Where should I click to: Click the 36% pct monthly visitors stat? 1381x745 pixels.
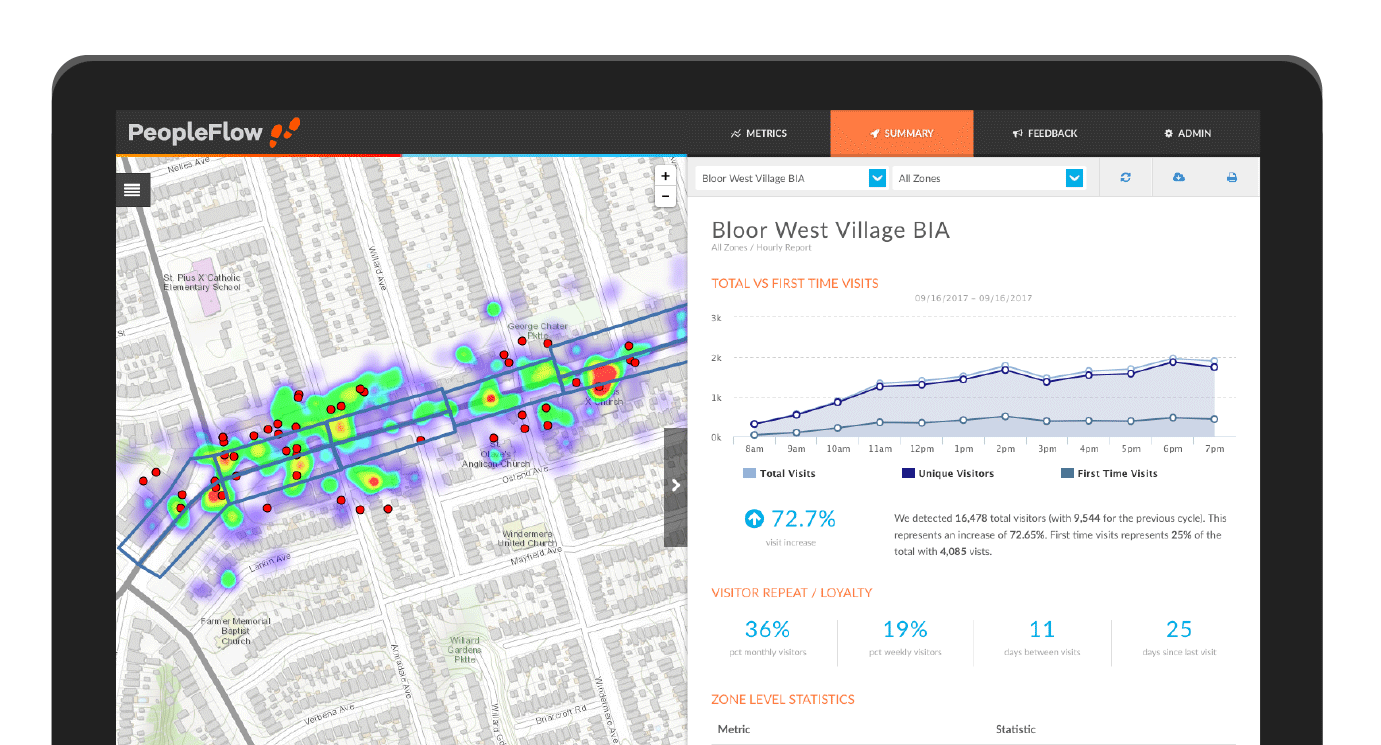pos(768,638)
